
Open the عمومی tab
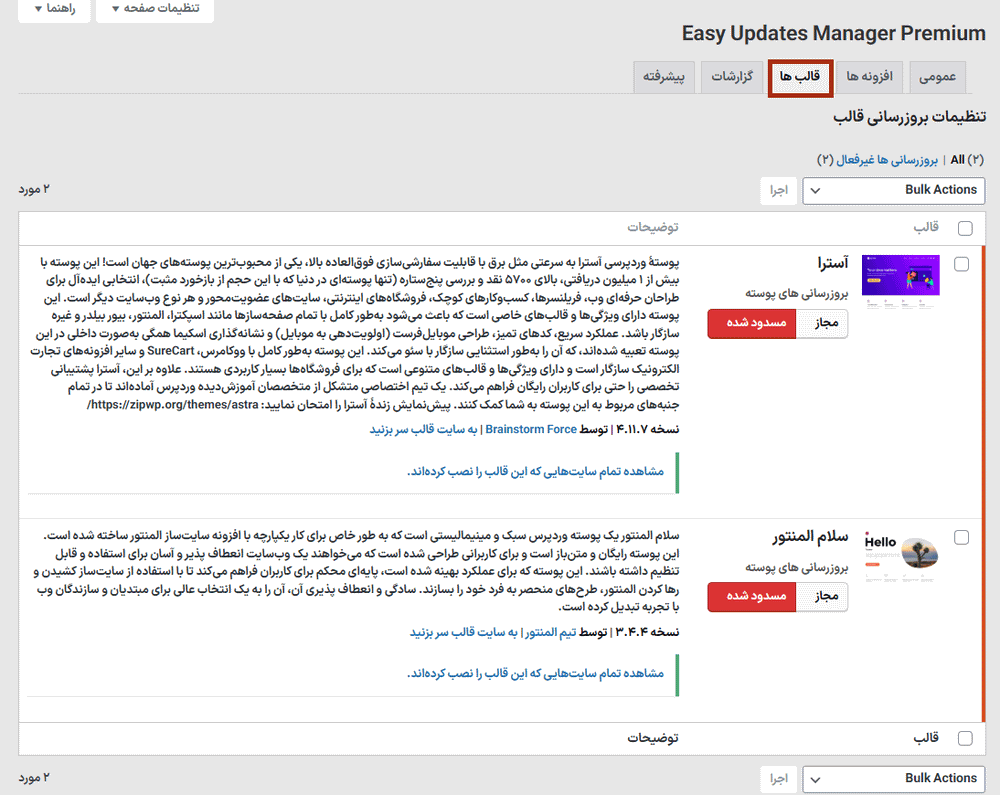pyautogui.click(x=937, y=77)
